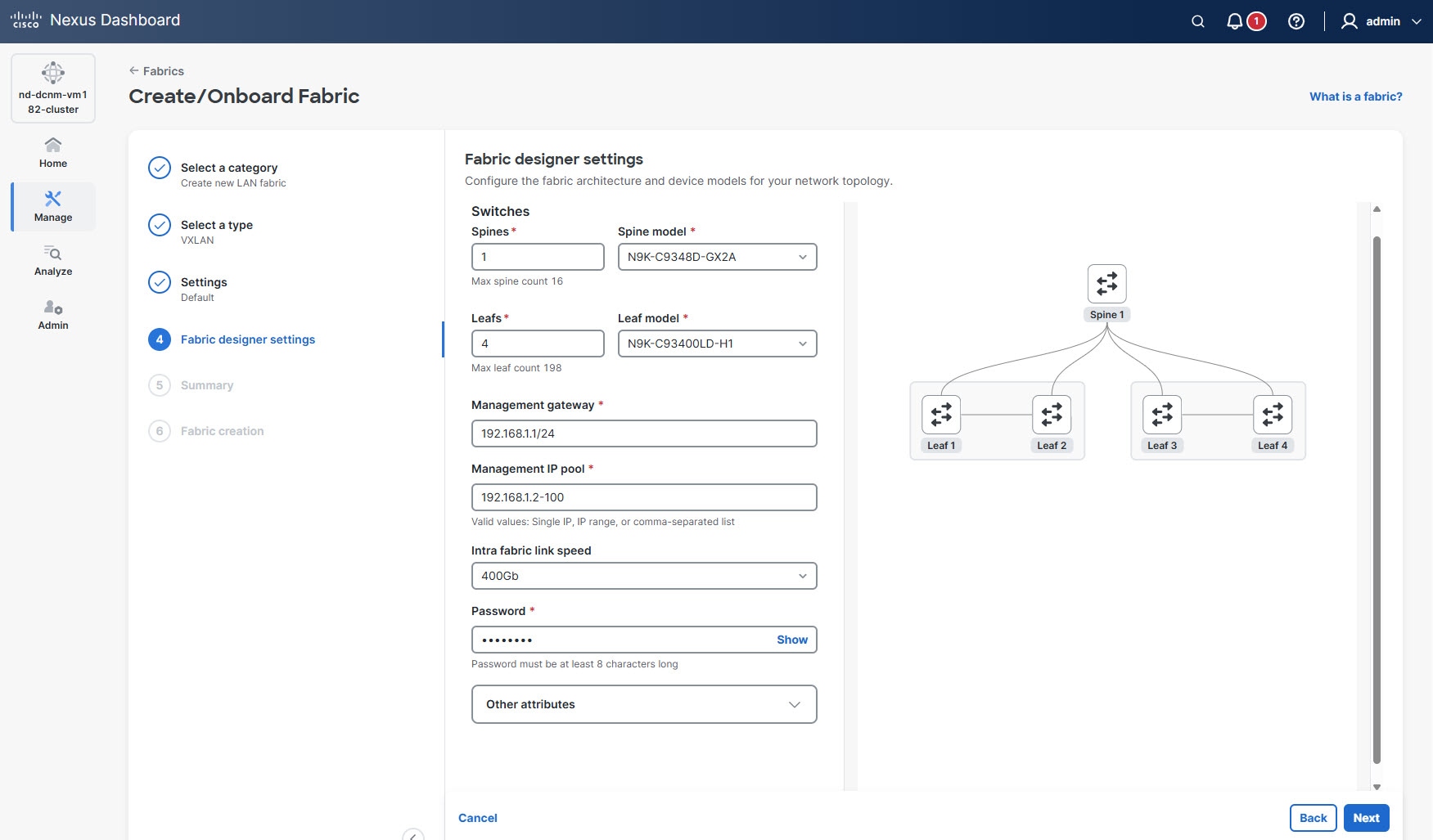The image size is (1433, 840).
Task: Click the Cisco logo
Action: coord(27,20)
